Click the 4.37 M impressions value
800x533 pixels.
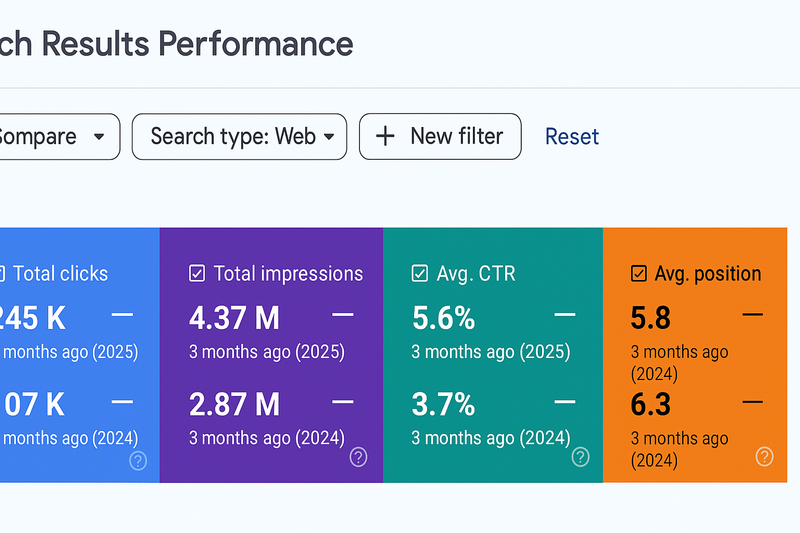click(x=234, y=318)
